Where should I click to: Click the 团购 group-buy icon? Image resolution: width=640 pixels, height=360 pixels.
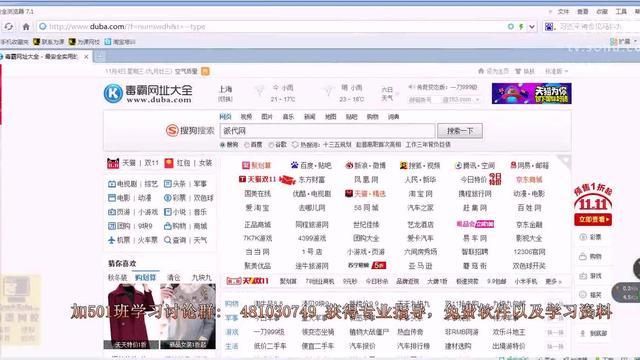coord(112,226)
